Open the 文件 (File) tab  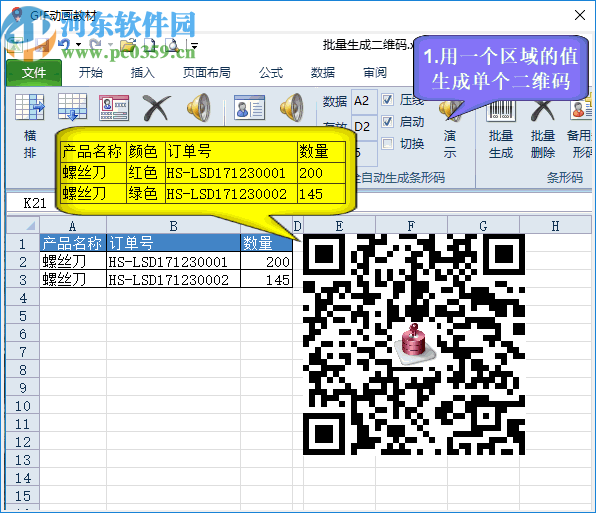coord(34,73)
